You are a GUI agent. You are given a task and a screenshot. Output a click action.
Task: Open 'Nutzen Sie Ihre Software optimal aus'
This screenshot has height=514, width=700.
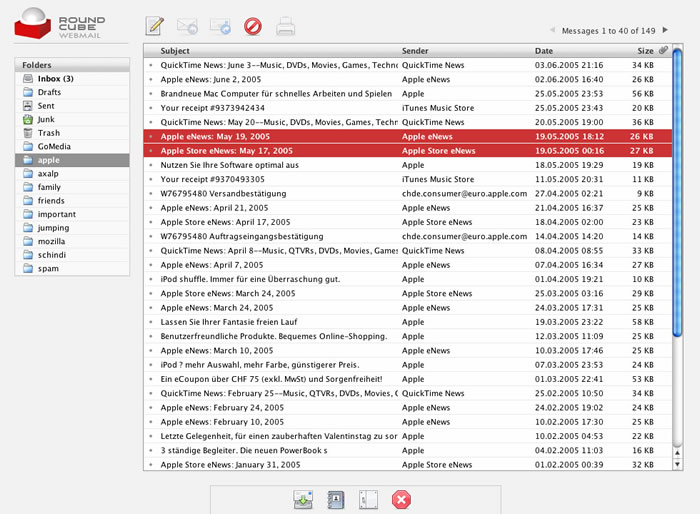click(408, 165)
